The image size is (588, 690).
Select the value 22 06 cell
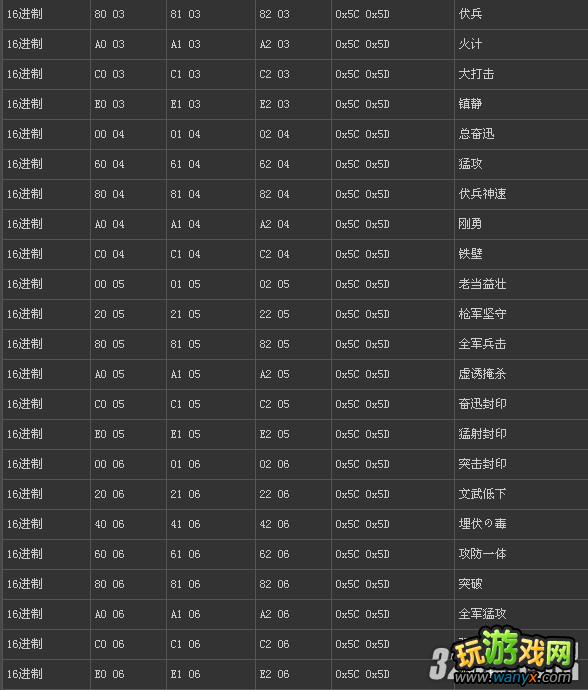point(274,494)
